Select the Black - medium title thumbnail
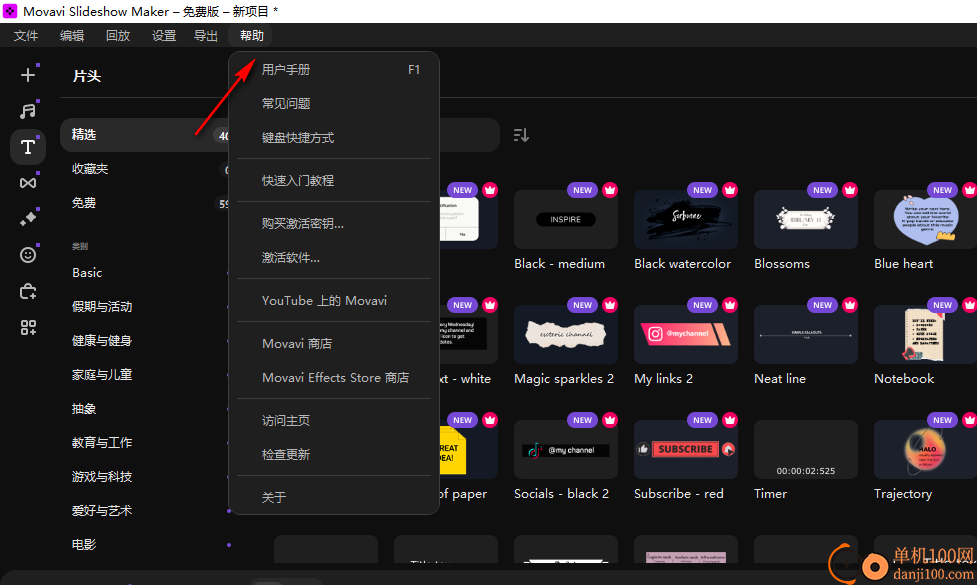977x585 pixels. click(566, 219)
